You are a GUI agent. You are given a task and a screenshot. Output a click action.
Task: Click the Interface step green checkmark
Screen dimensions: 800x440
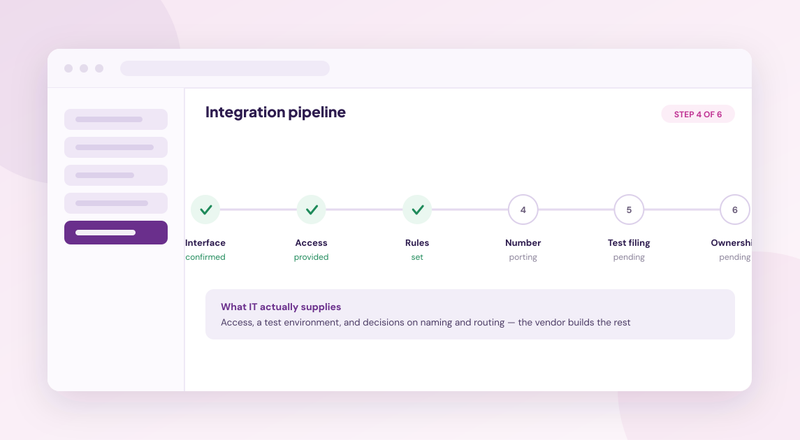[x=206, y=209]
